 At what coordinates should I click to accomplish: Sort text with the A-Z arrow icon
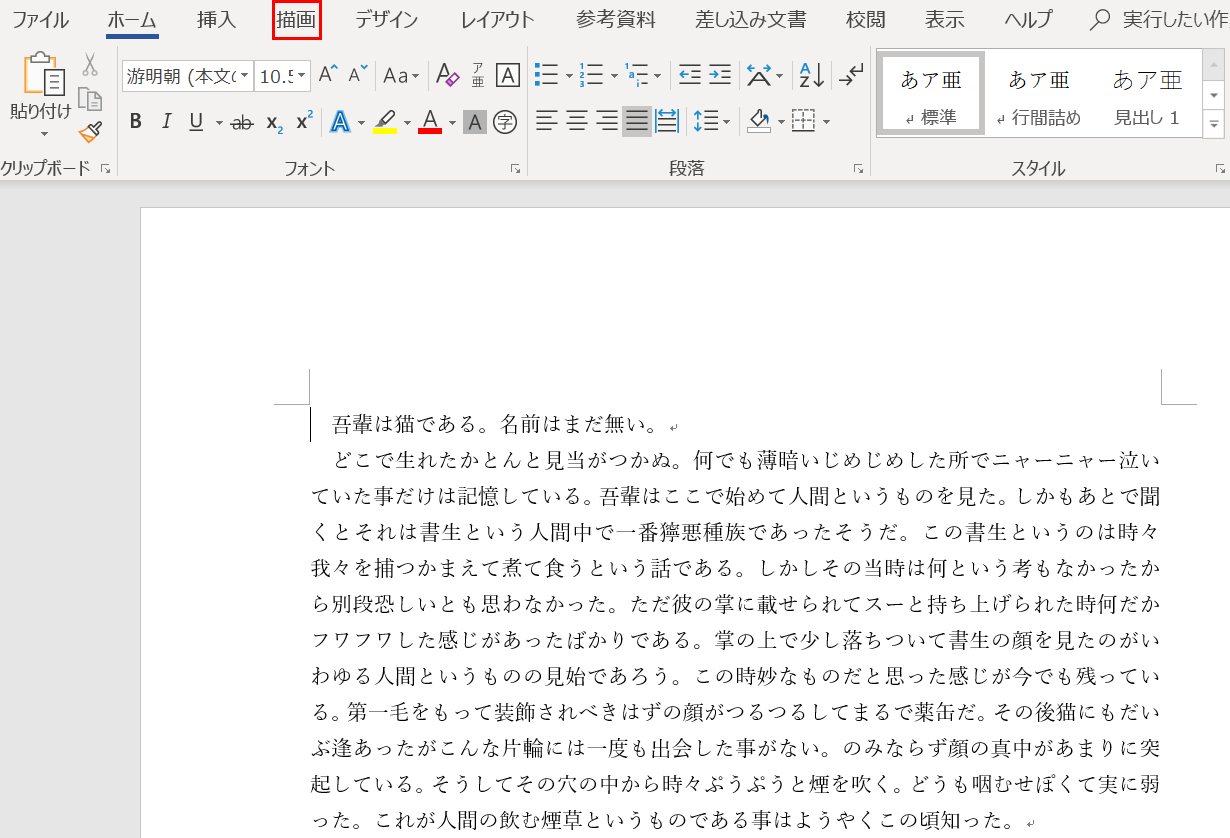[x=811, y=75]
